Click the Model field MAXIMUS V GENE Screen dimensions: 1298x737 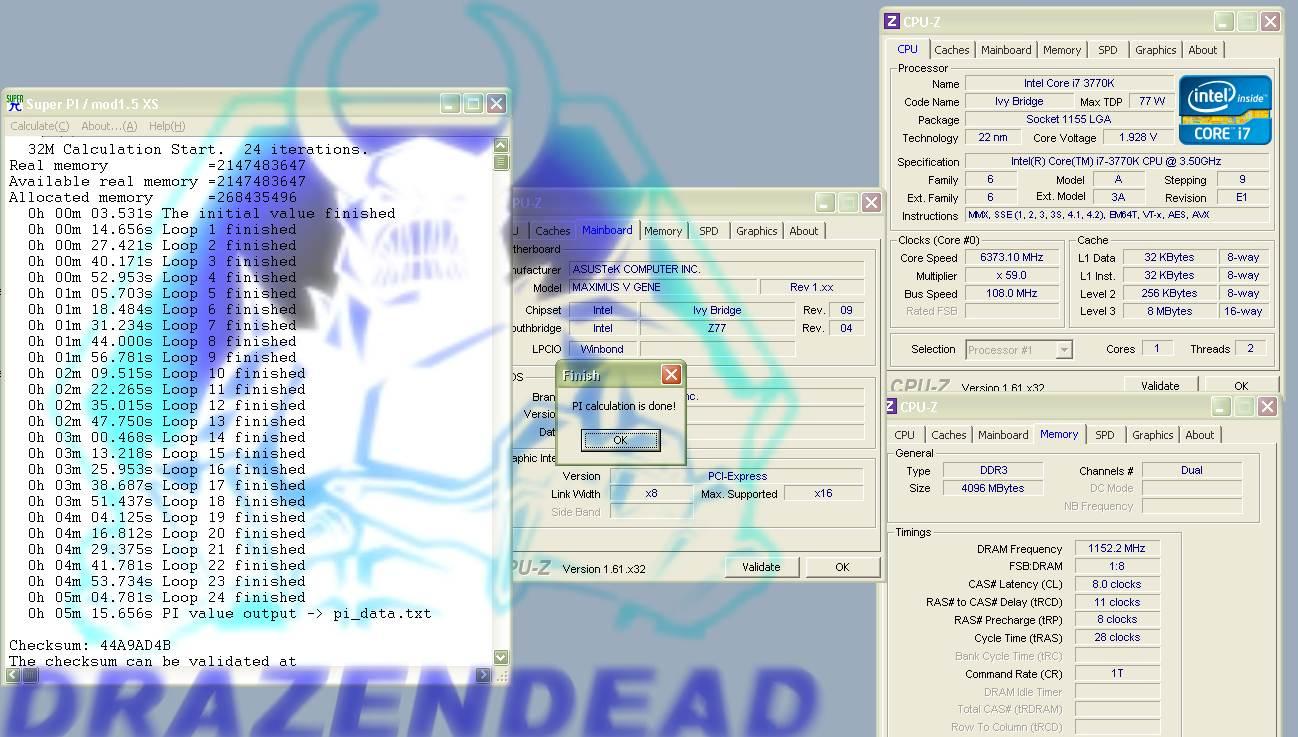point(663,287)
